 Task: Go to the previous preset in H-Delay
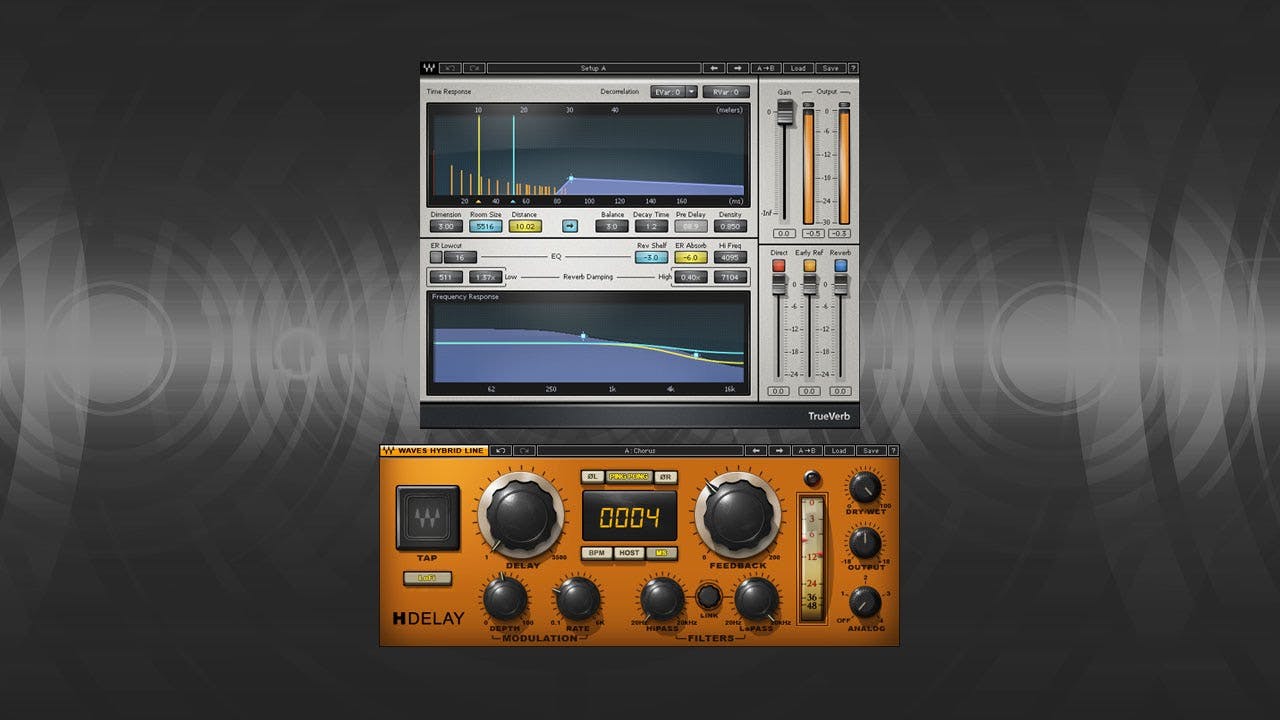(757, 450)
